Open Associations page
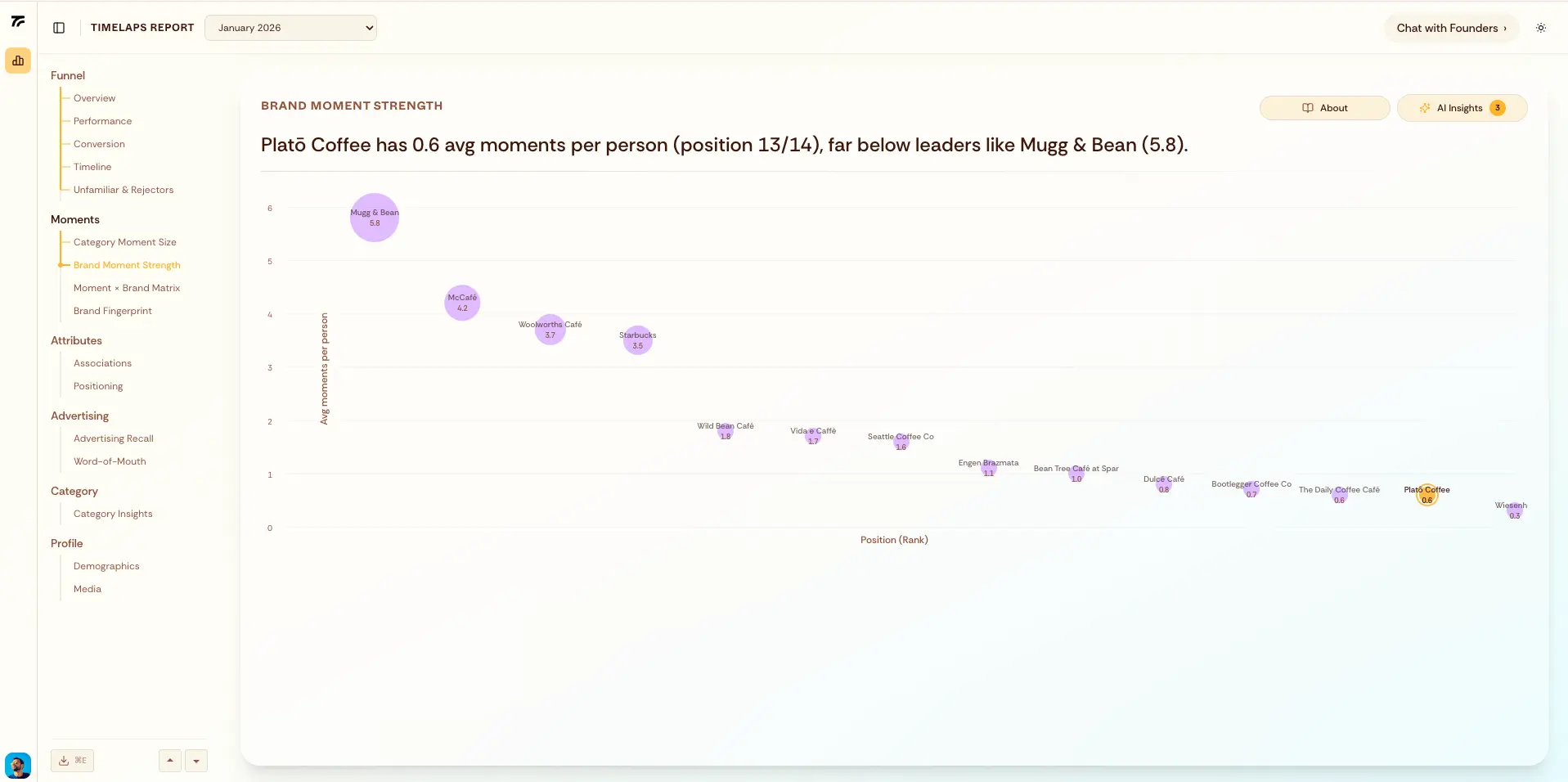This screenshot has height=782, width=1568. coord(102,363)
